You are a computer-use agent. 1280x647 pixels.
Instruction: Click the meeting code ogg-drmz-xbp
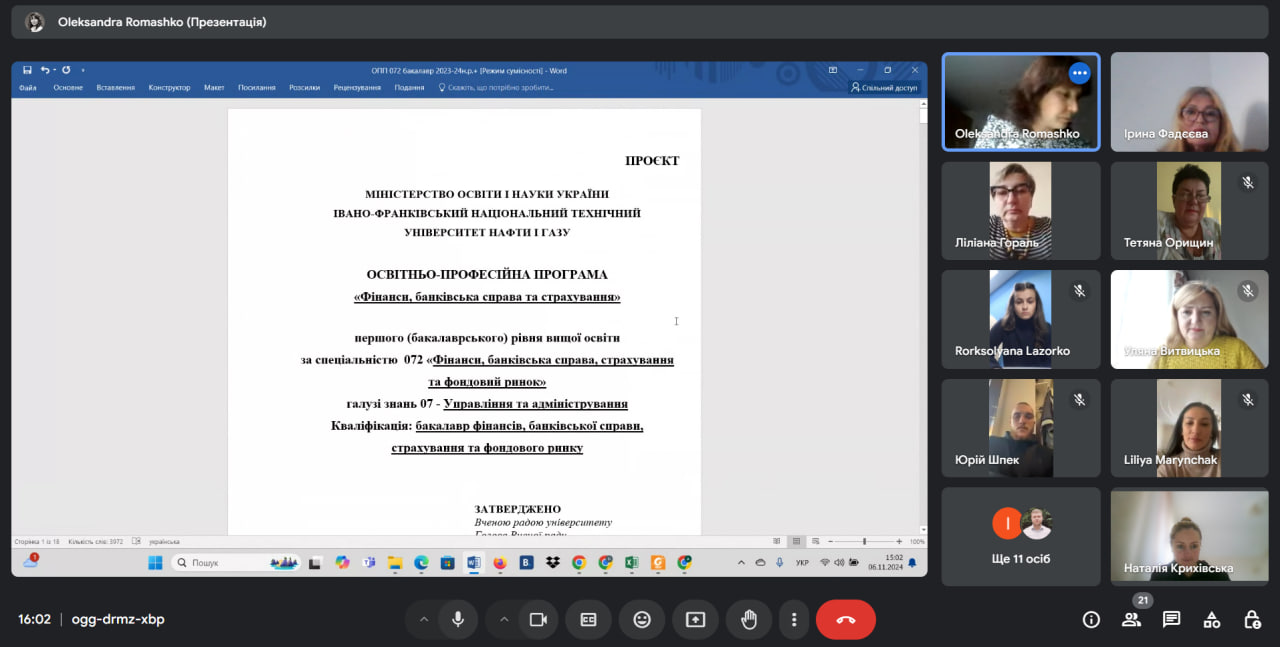118,619
